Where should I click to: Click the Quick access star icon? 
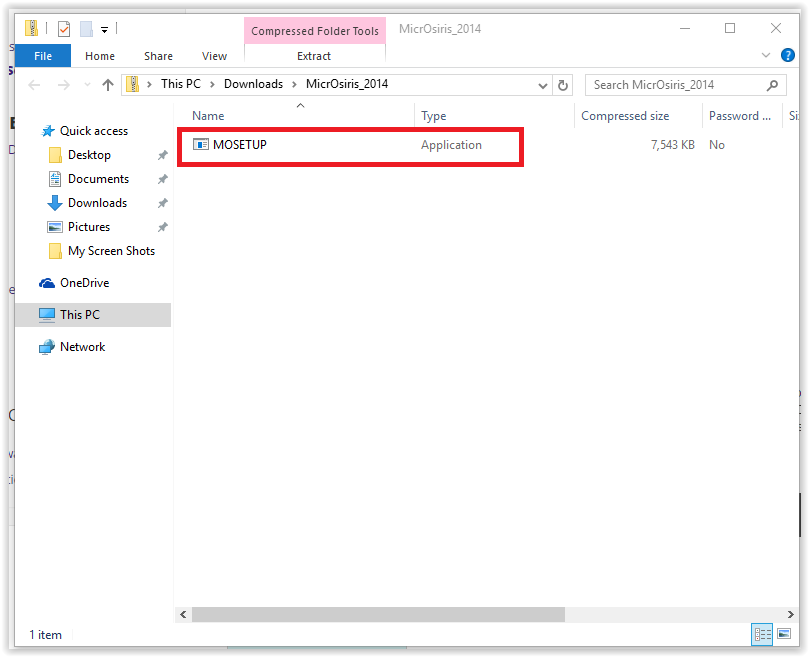coord(48,131)
